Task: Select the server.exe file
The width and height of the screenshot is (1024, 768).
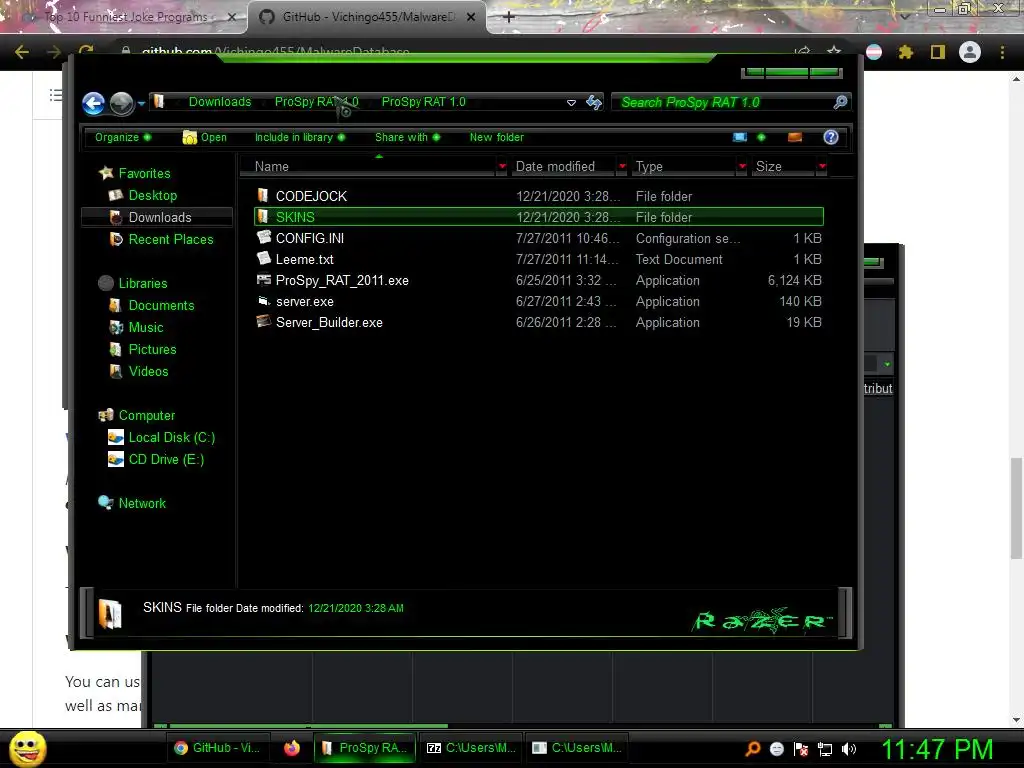Action: [x=539, y=301]
